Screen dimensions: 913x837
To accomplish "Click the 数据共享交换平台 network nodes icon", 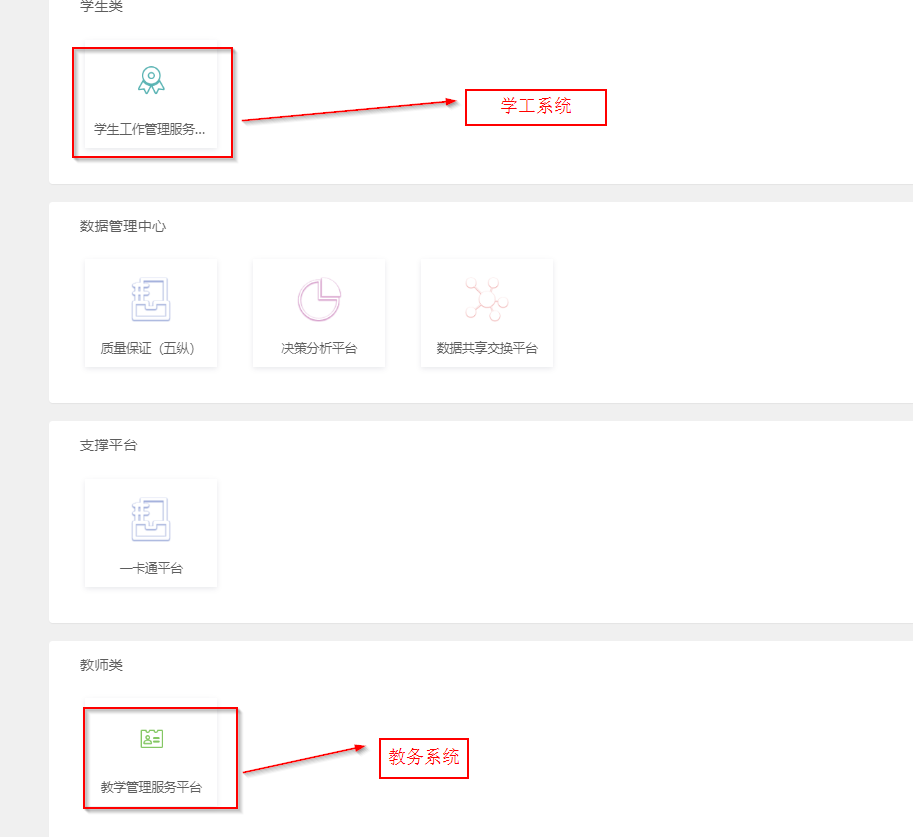I will click(x=487, y=299).
